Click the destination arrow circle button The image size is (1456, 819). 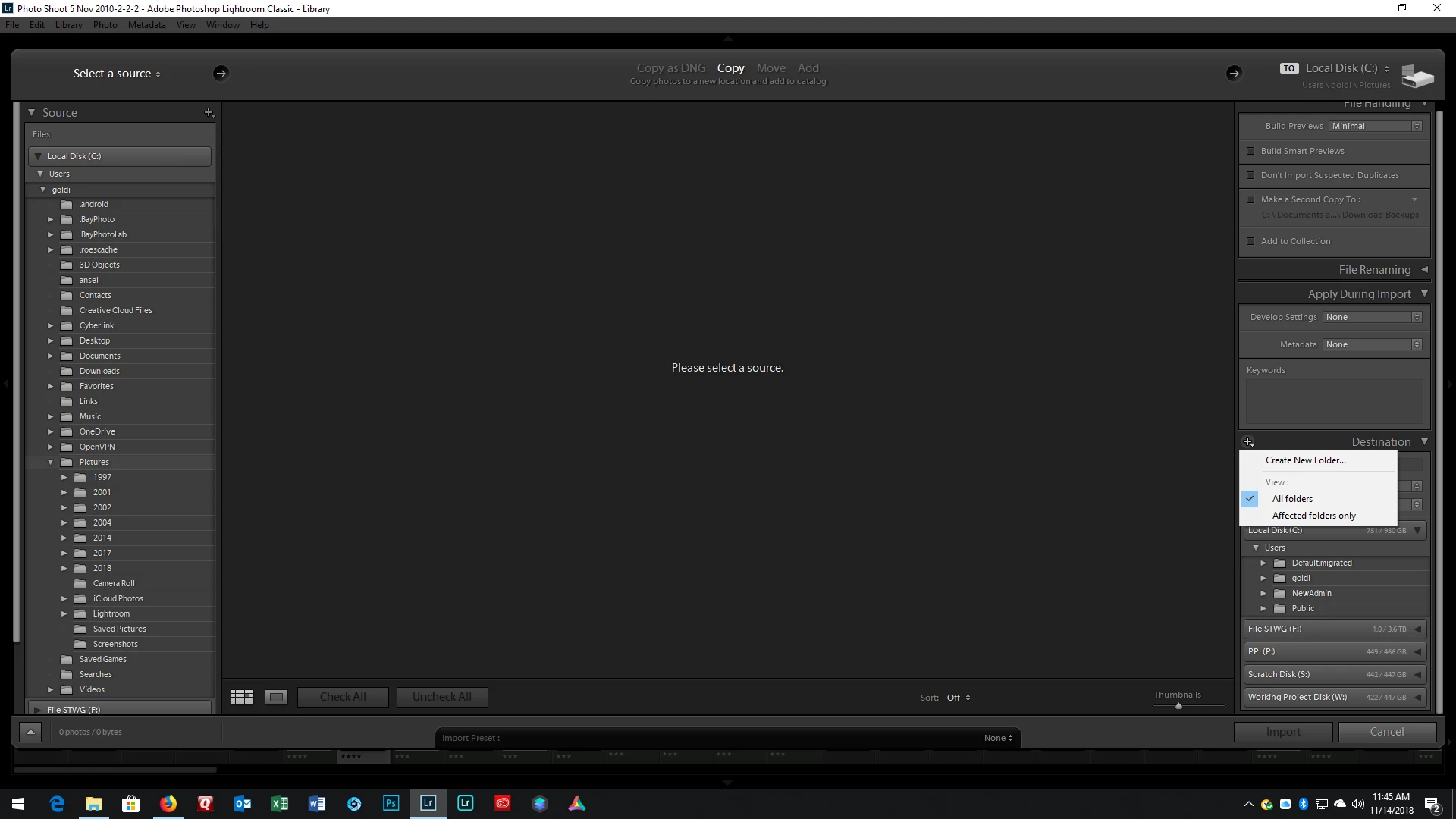1234,73
